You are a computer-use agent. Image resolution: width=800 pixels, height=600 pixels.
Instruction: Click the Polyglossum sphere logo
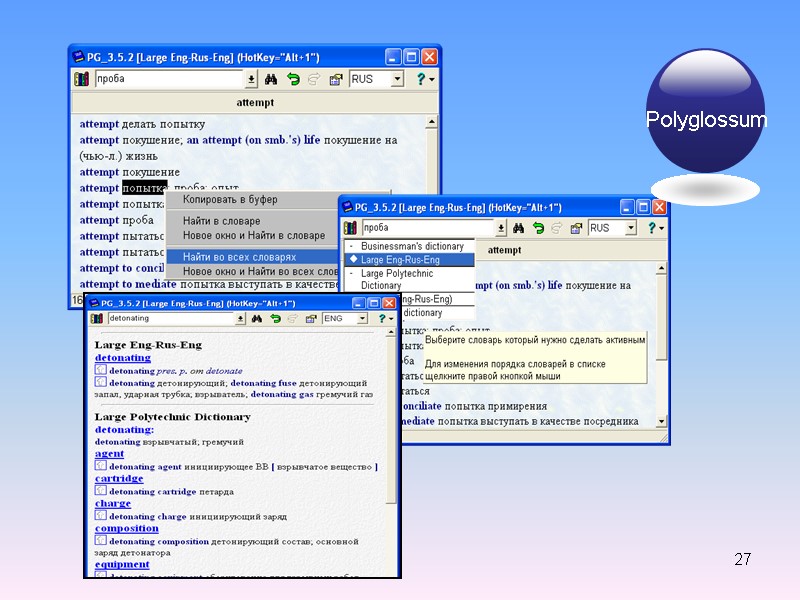(706, 111)
